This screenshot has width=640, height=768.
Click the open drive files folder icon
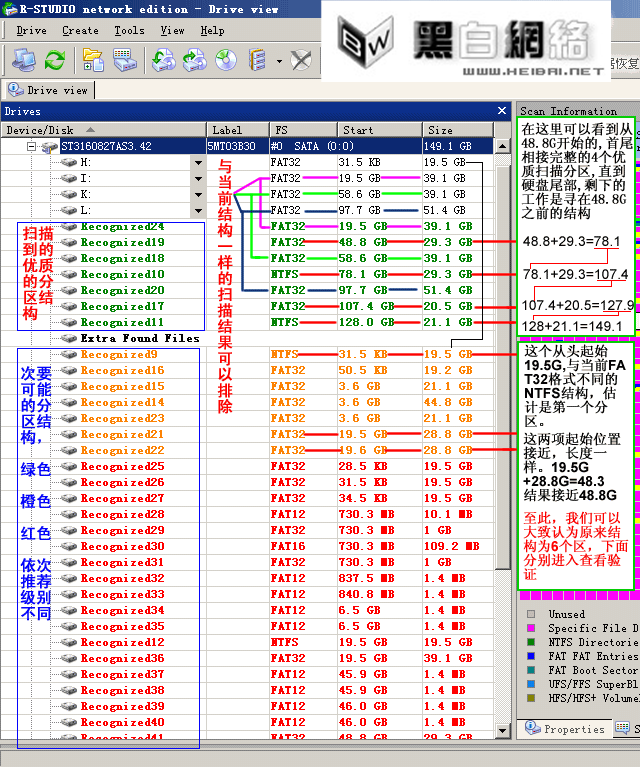coord(93,60)
